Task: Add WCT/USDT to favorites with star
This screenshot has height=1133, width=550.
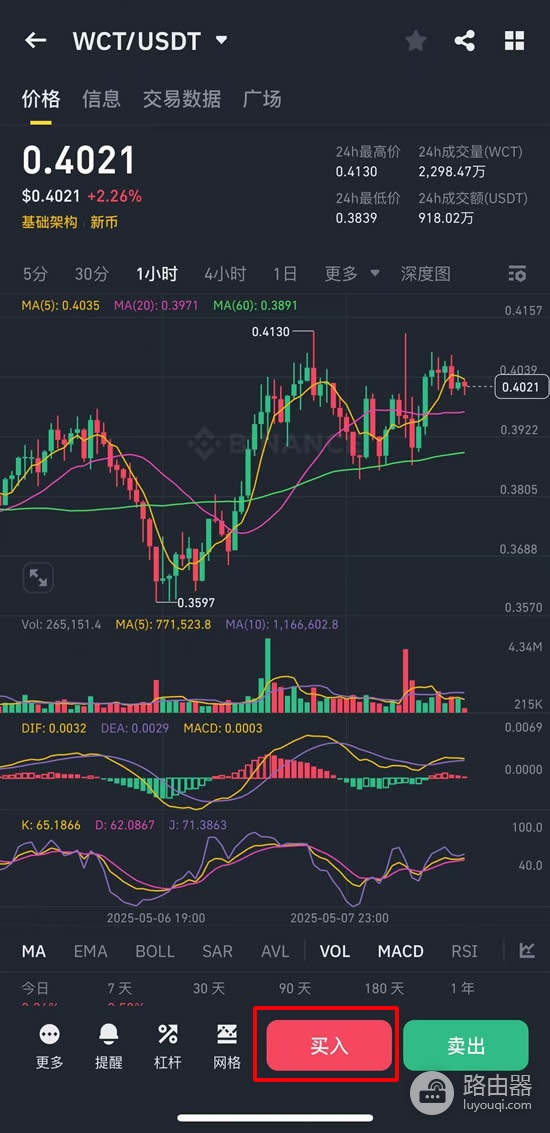Action: (x=416, y=40)
